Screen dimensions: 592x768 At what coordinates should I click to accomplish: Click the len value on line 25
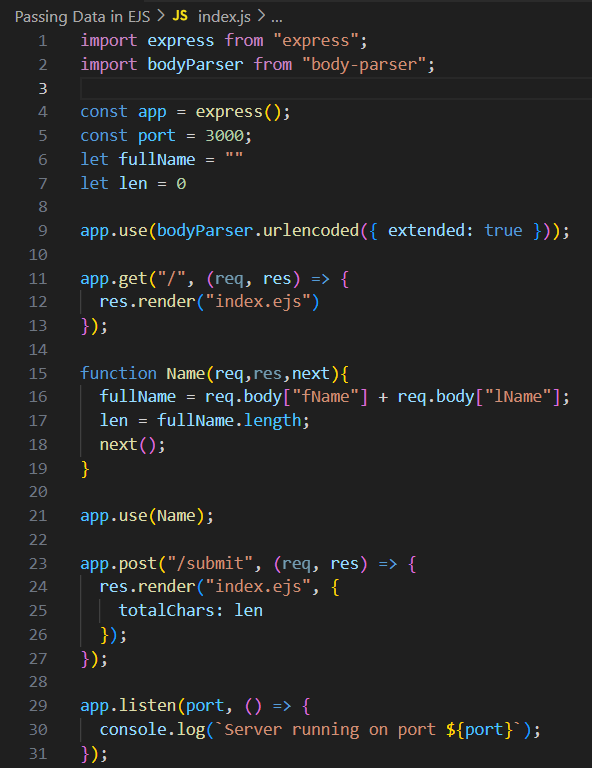pyautogui.click(x=248, y=611)
